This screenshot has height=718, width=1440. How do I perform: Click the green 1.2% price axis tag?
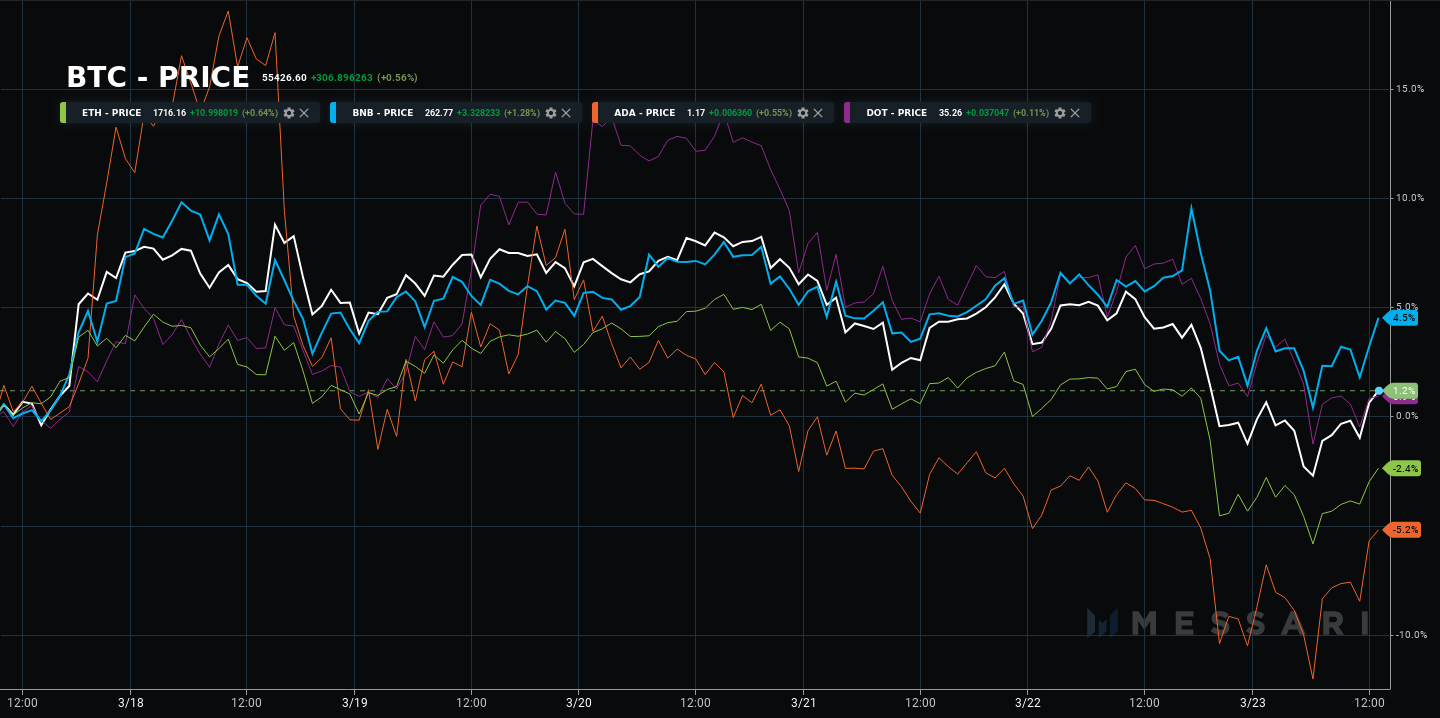tap(1402, 390)
